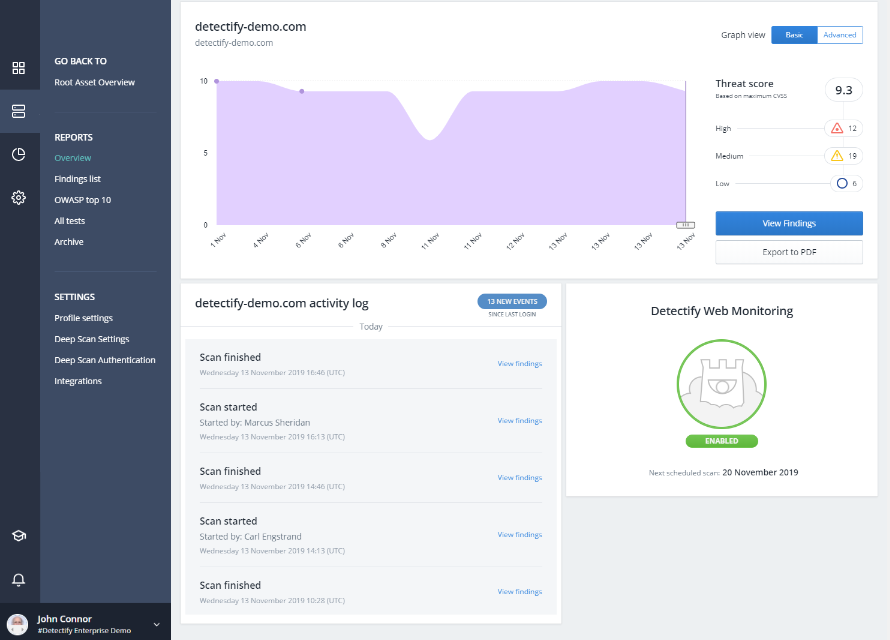Click the ENABLED status pill
Screen dimensions: 890x640
click(721, 440)
